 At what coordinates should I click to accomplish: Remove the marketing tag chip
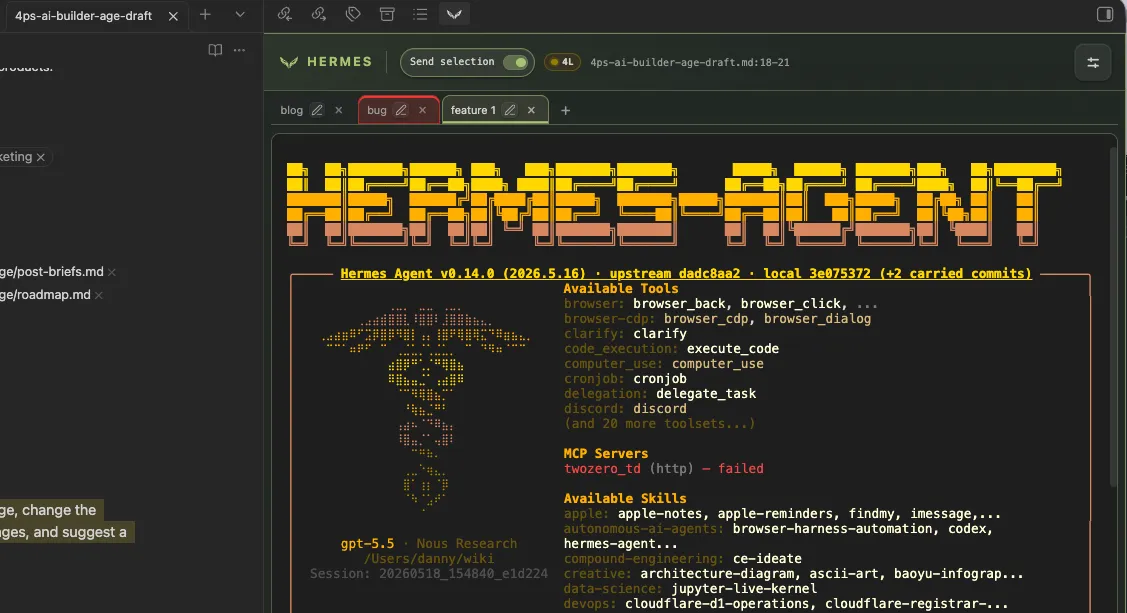[41, 157]
